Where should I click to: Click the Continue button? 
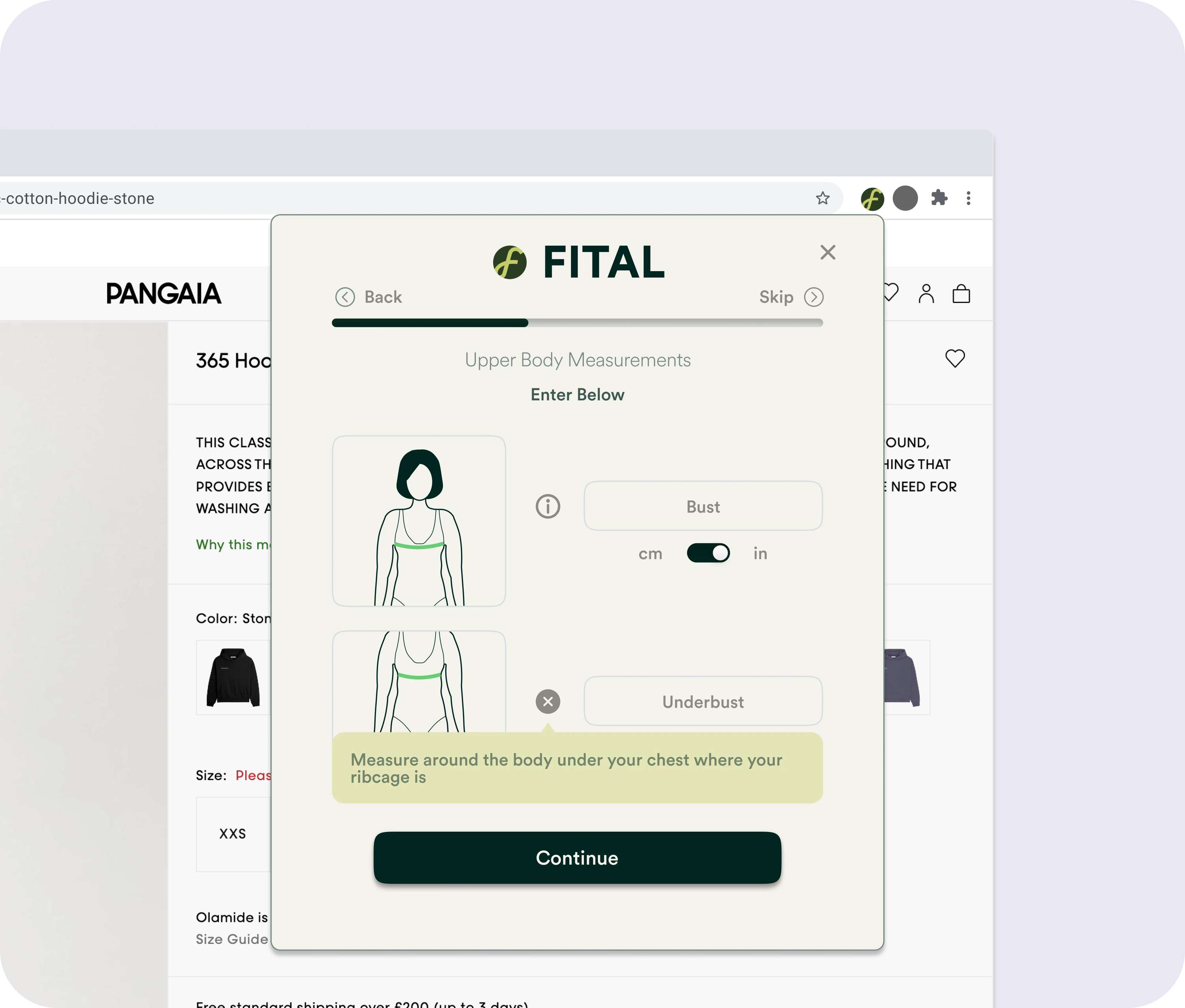(x=577, y=858)
